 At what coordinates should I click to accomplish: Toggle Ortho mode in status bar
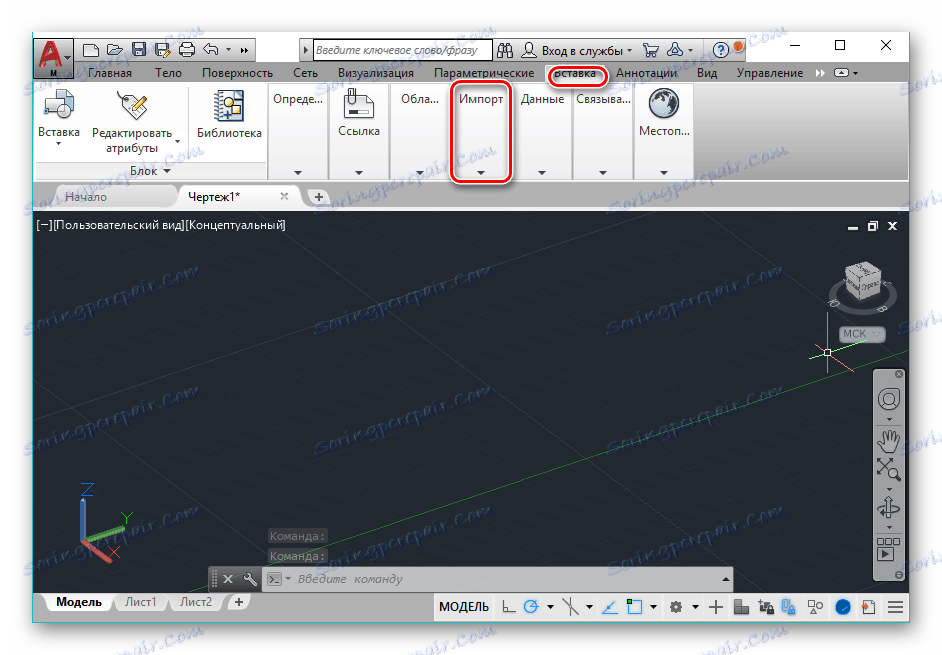(509, 607)
